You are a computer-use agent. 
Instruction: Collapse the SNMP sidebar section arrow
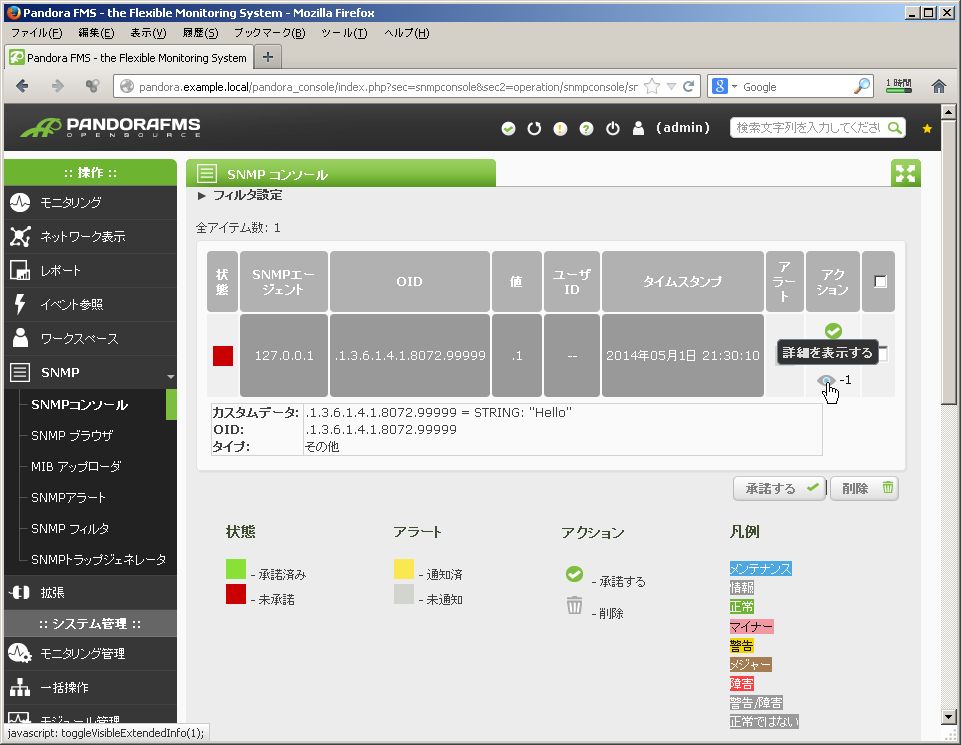(170, 376)
